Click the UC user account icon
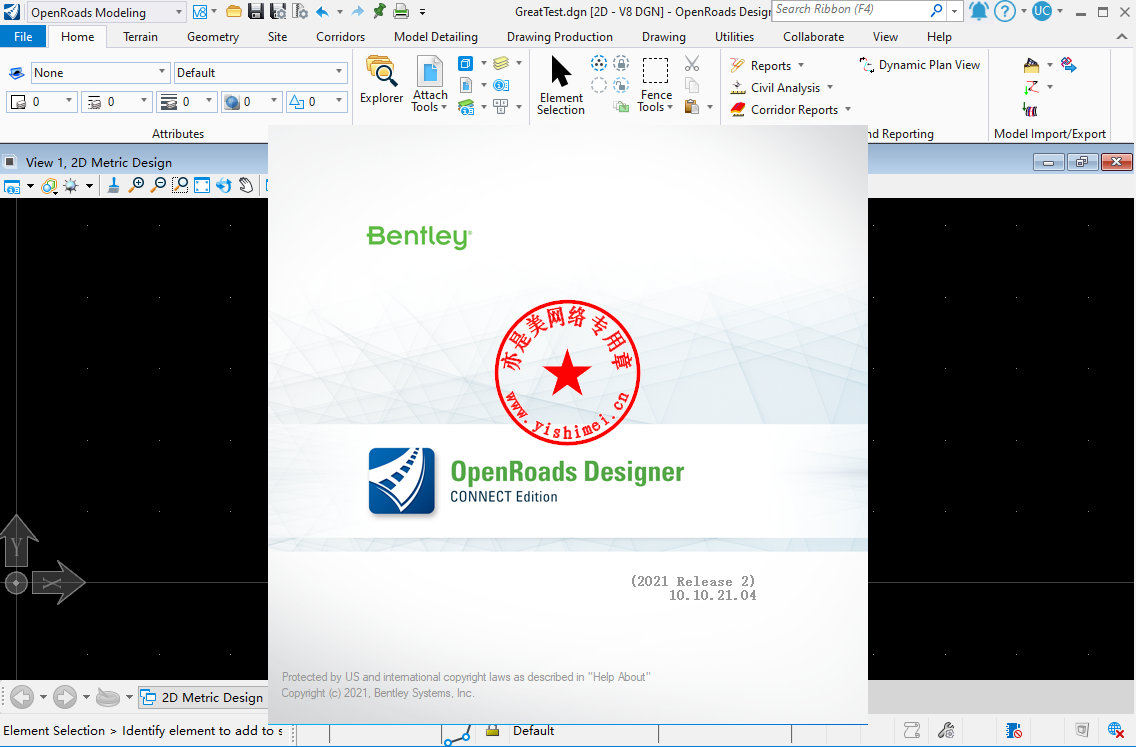Viewport: 1136px width, 747px height. pyautogui.click(x=1042, y=11)
